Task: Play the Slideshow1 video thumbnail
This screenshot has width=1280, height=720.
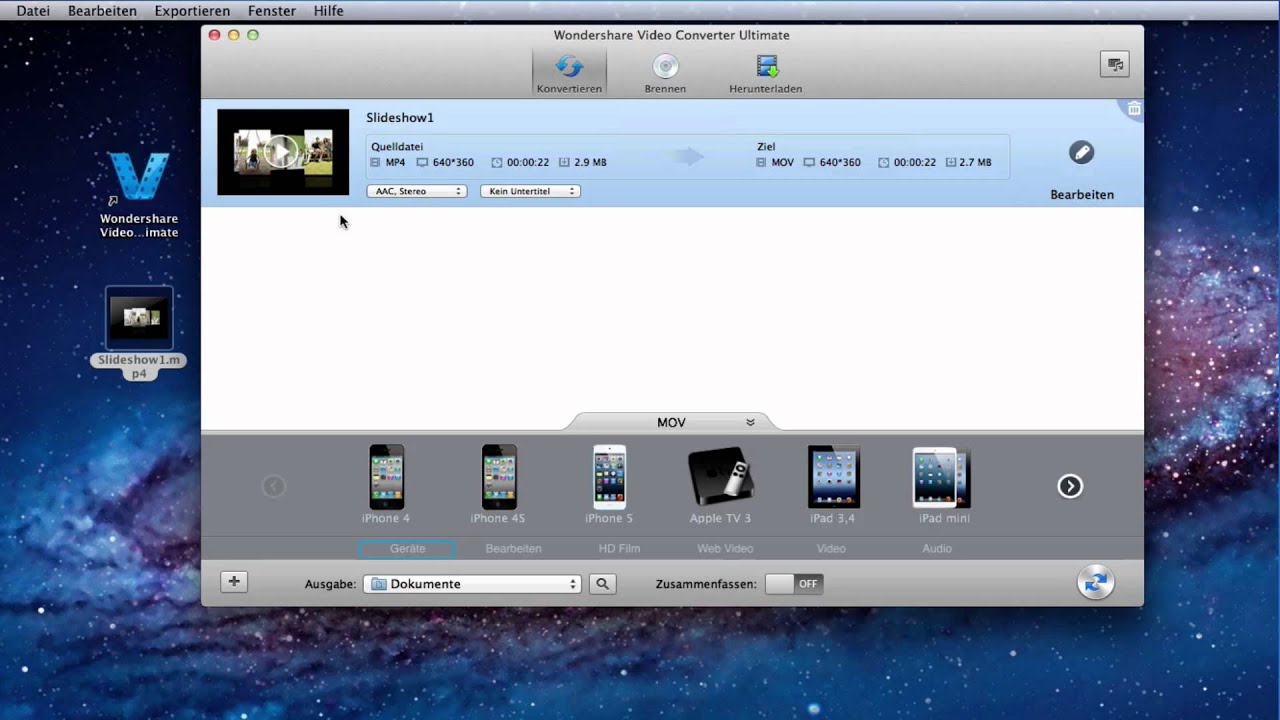Action: [x=283, y=151]
